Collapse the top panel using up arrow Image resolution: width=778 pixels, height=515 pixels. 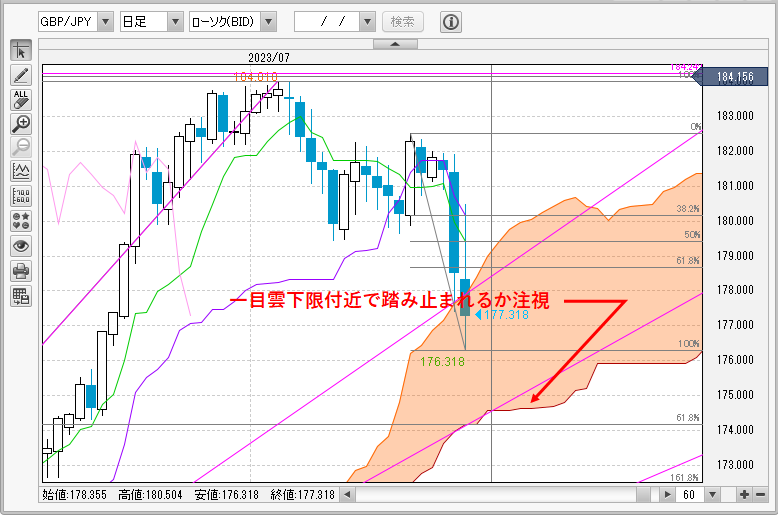(x=395, y=44)
